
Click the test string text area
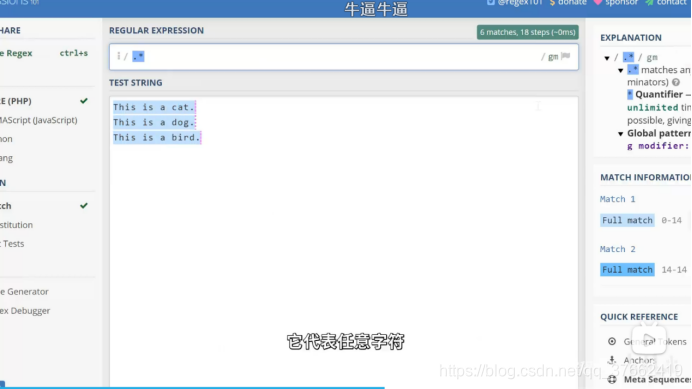point(344,242)
